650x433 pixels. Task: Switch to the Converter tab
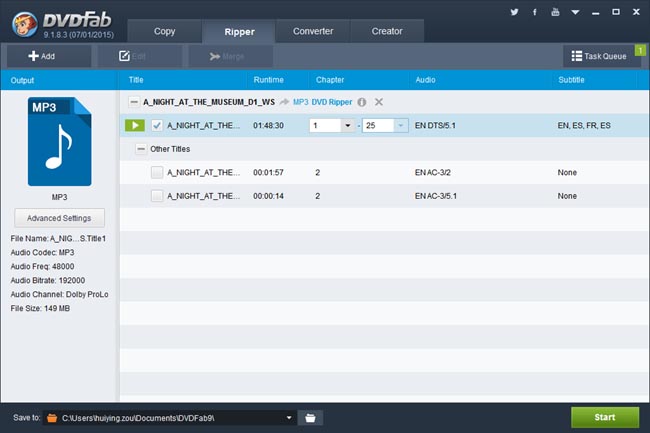(x=313, y=31)
